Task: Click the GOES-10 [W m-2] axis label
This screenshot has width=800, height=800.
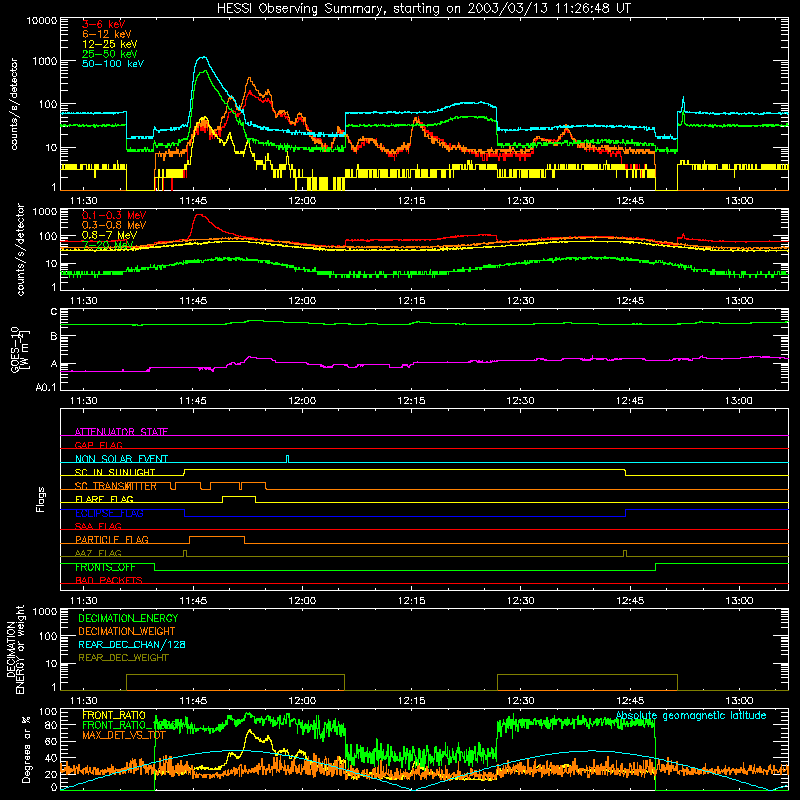Action: (x=20, y=349)
